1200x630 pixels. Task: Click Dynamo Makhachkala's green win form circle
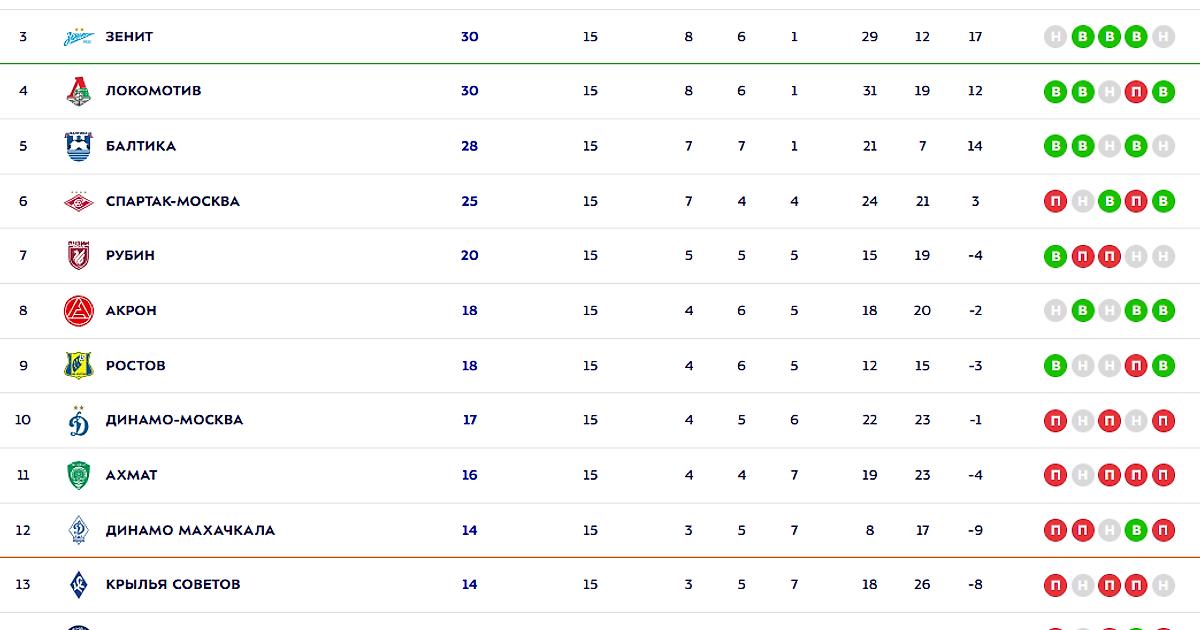1136,530
